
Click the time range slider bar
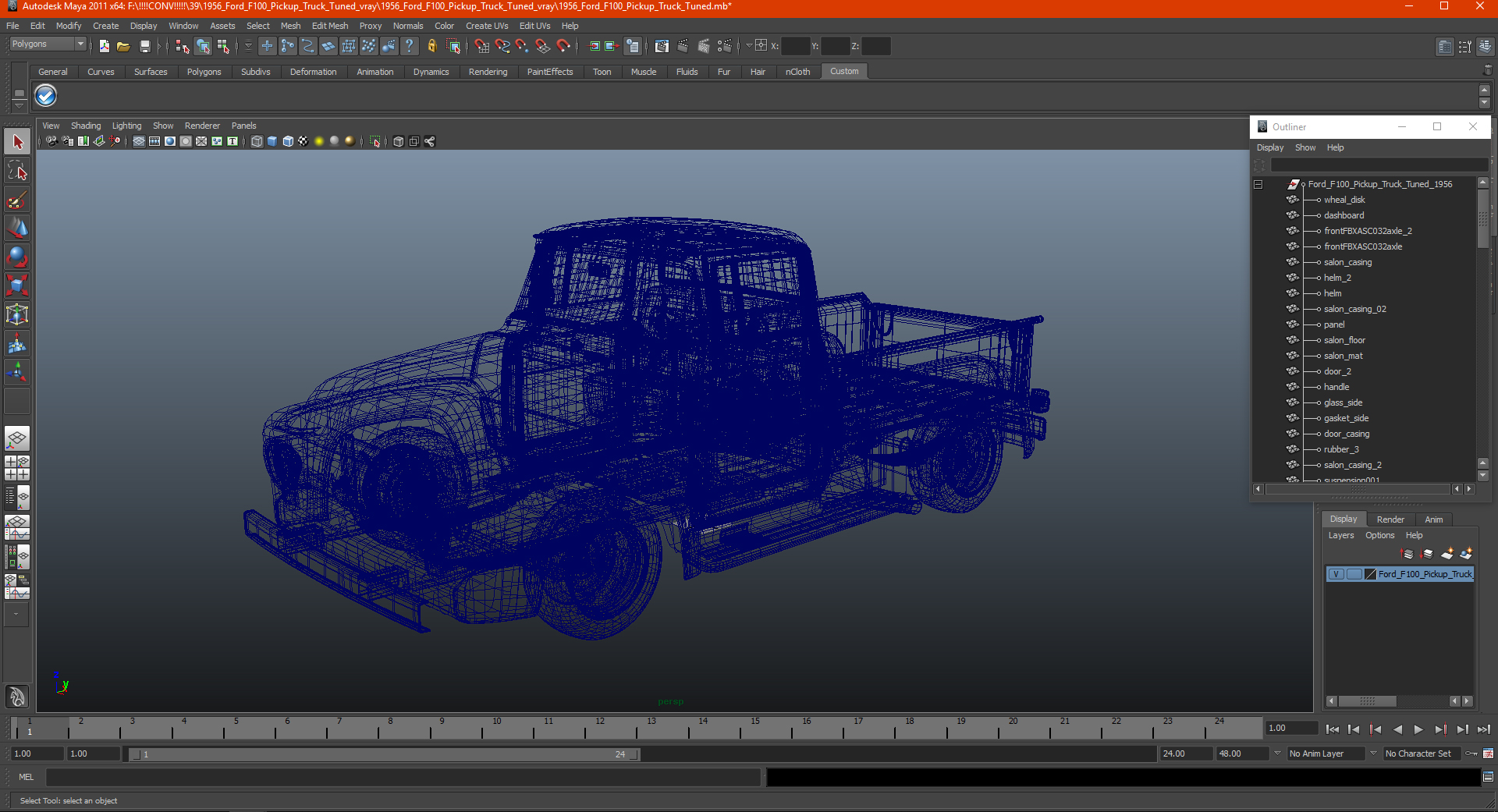(x=384, y=754)
